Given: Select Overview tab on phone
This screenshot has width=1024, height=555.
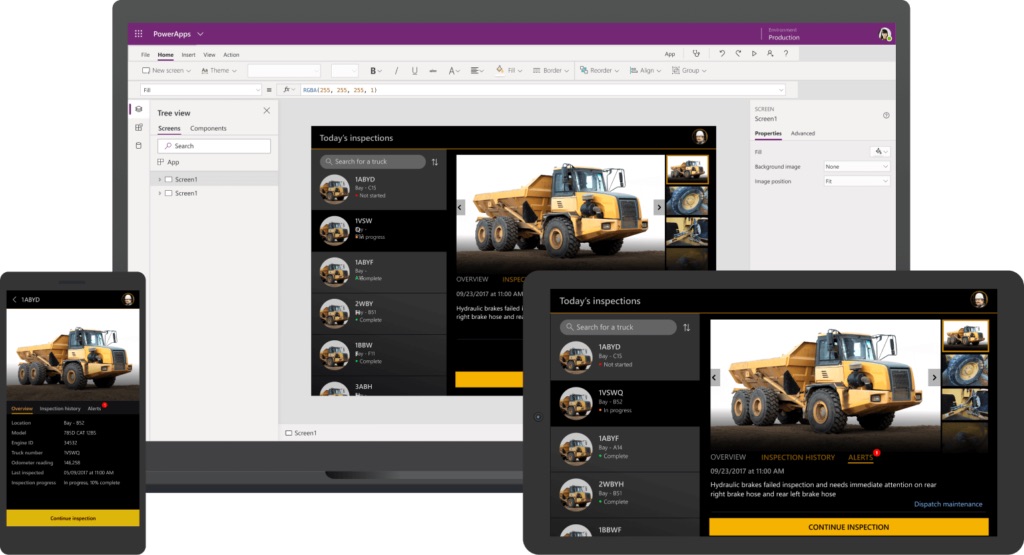Looking at the screenshot, I should coord(22,409).
